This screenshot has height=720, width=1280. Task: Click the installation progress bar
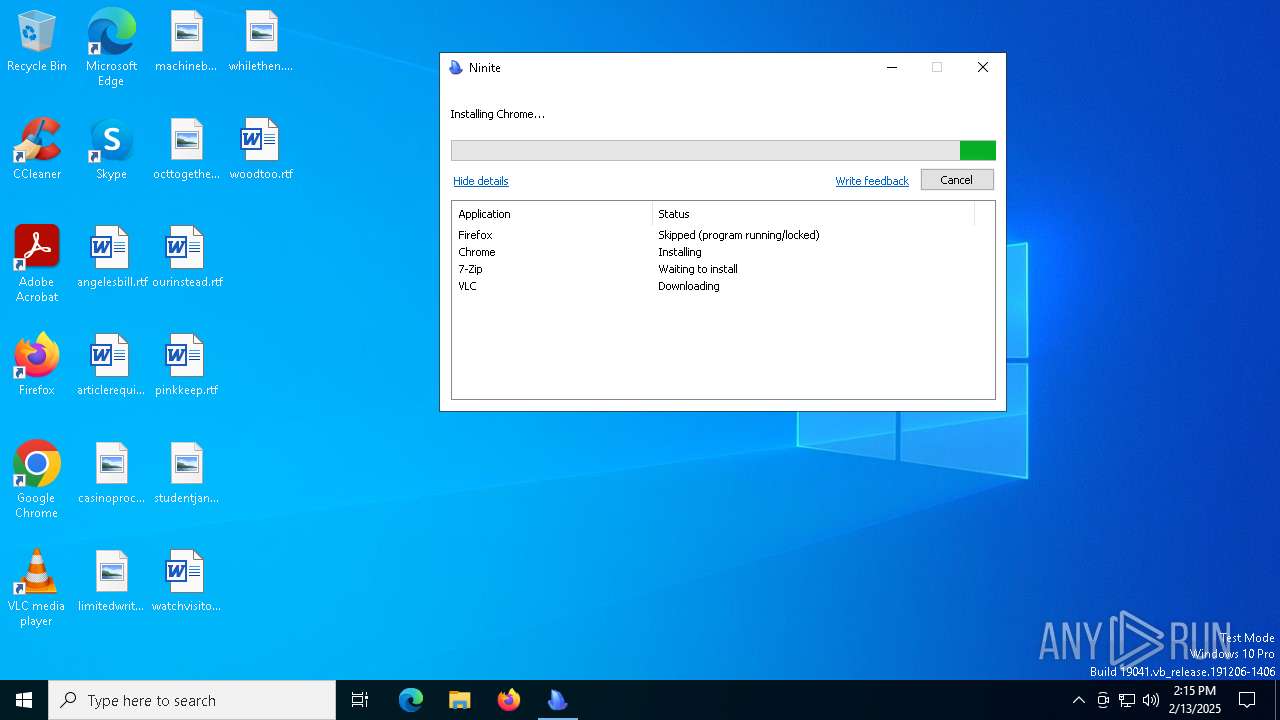723,151
